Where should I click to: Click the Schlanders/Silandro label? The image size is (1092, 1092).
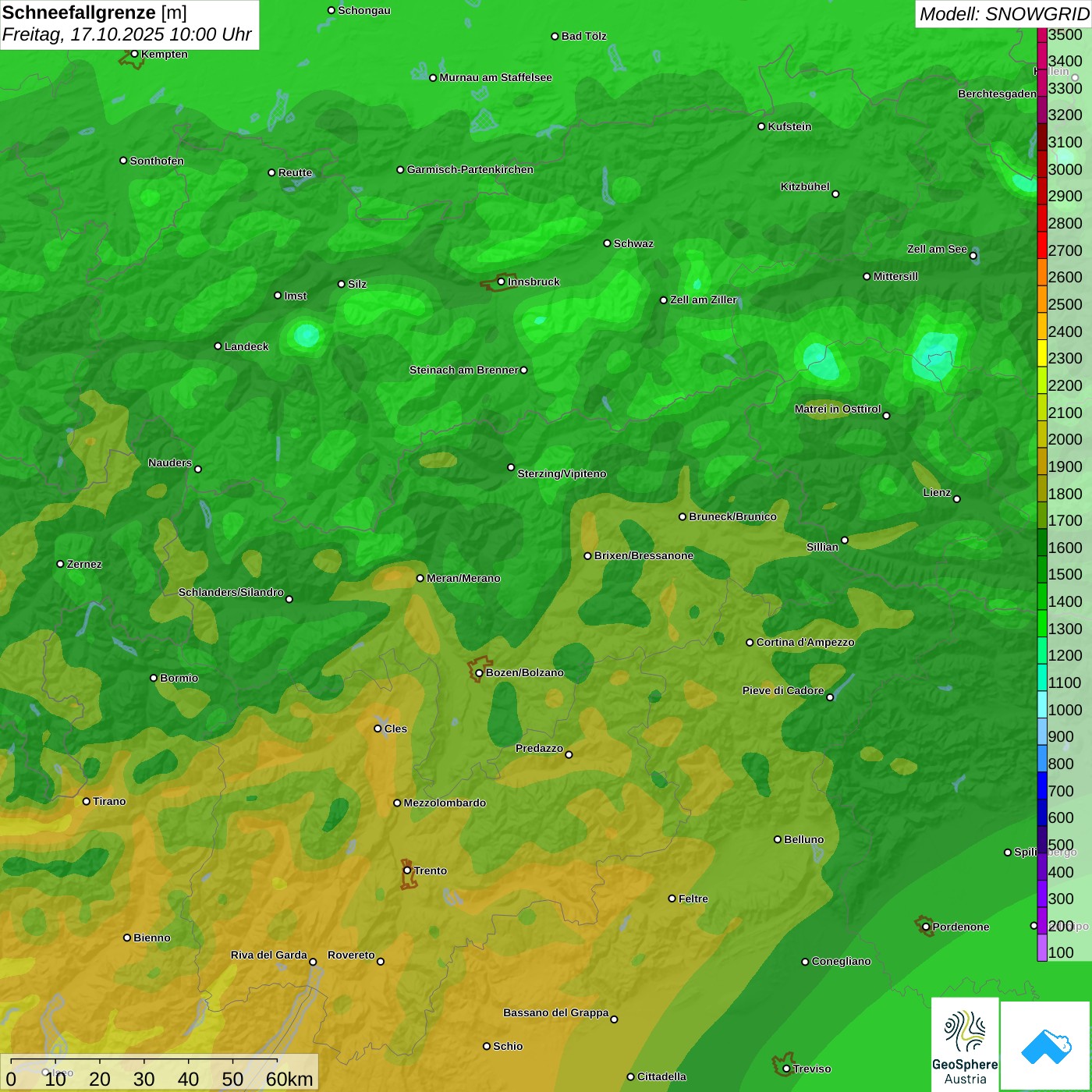click(x=231, y=592)
